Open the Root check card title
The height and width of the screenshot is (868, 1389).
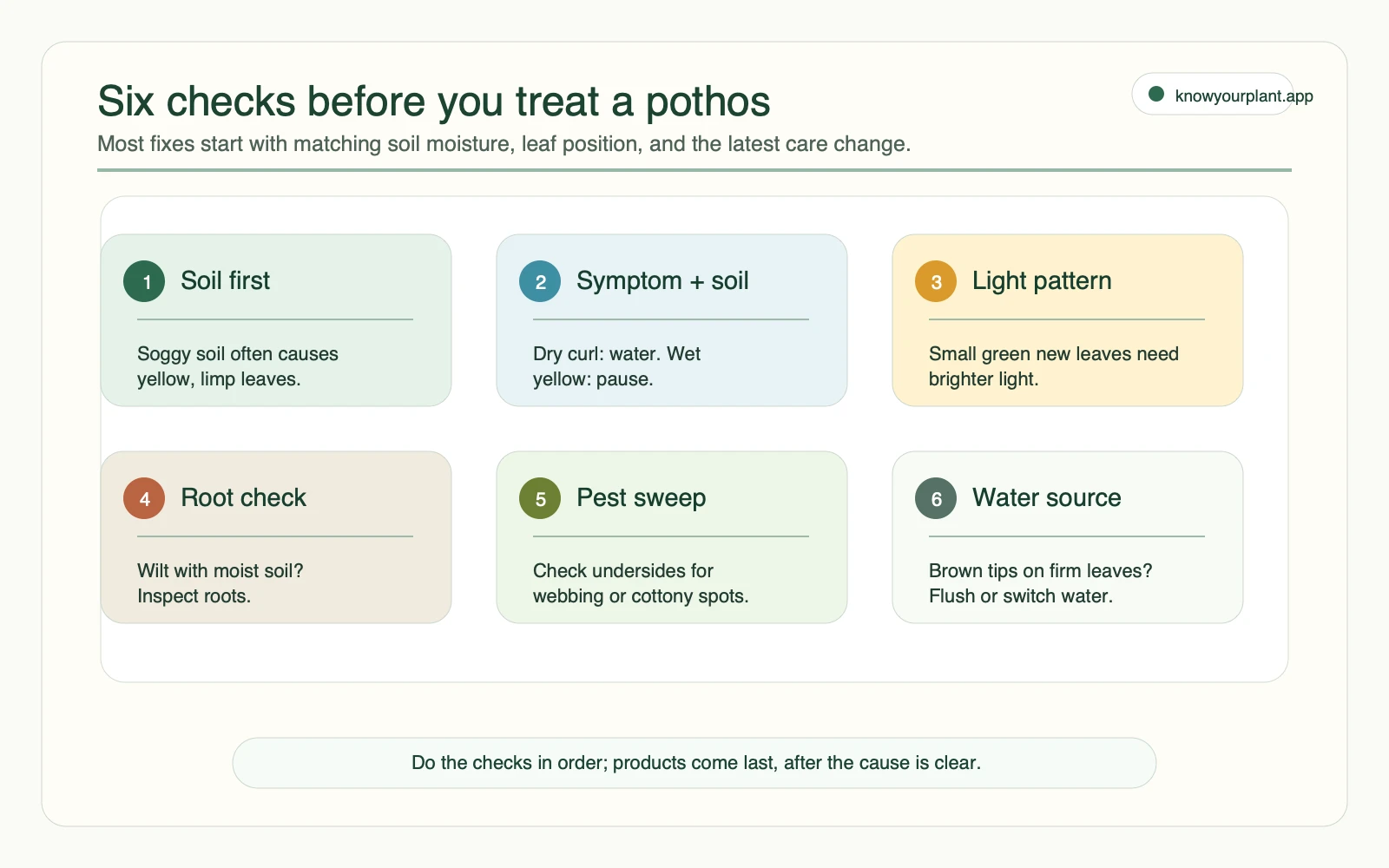click(x=243, y=497)
